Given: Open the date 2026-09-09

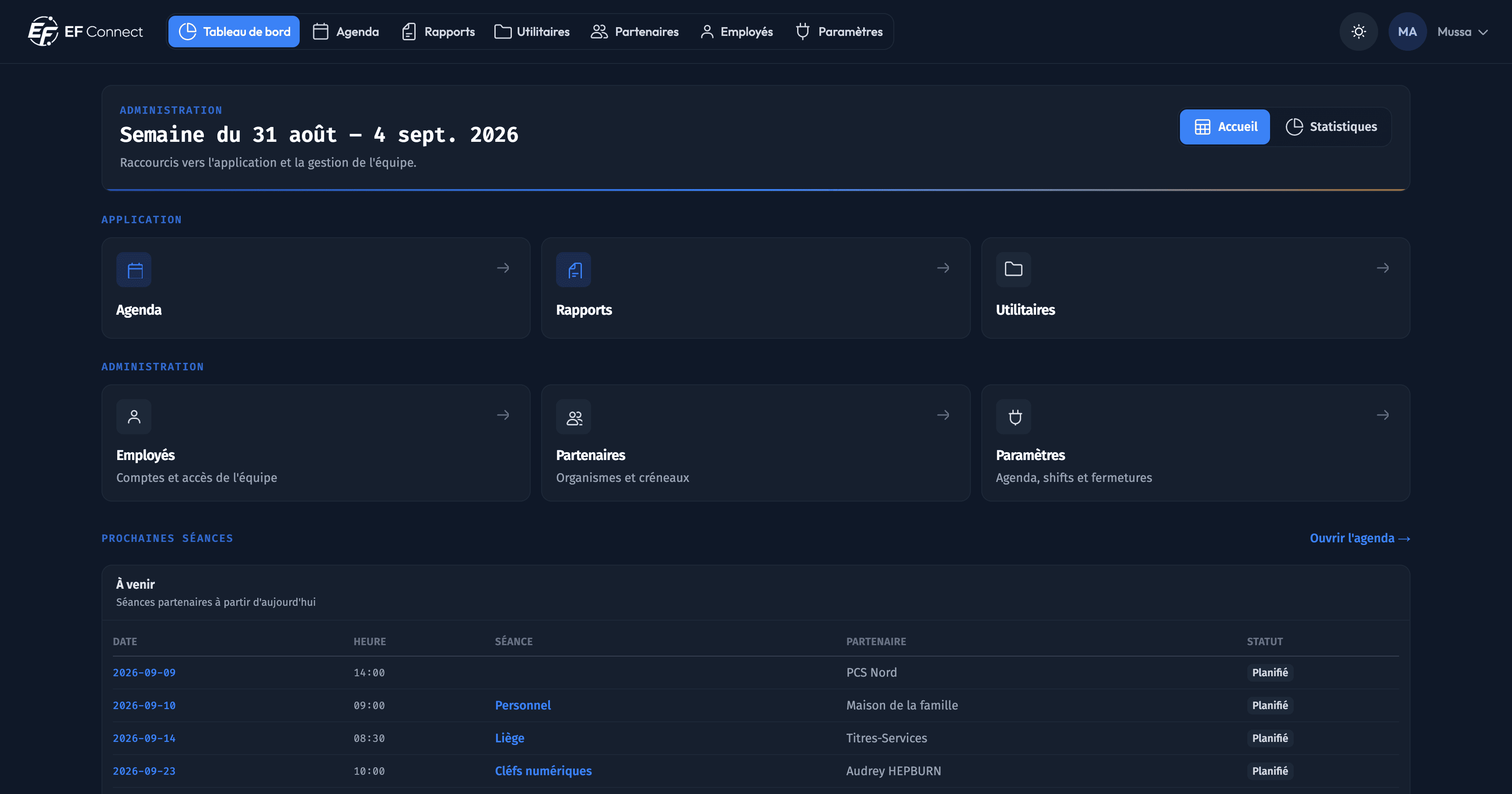Looking at the screenshot, I should [144, 672].
